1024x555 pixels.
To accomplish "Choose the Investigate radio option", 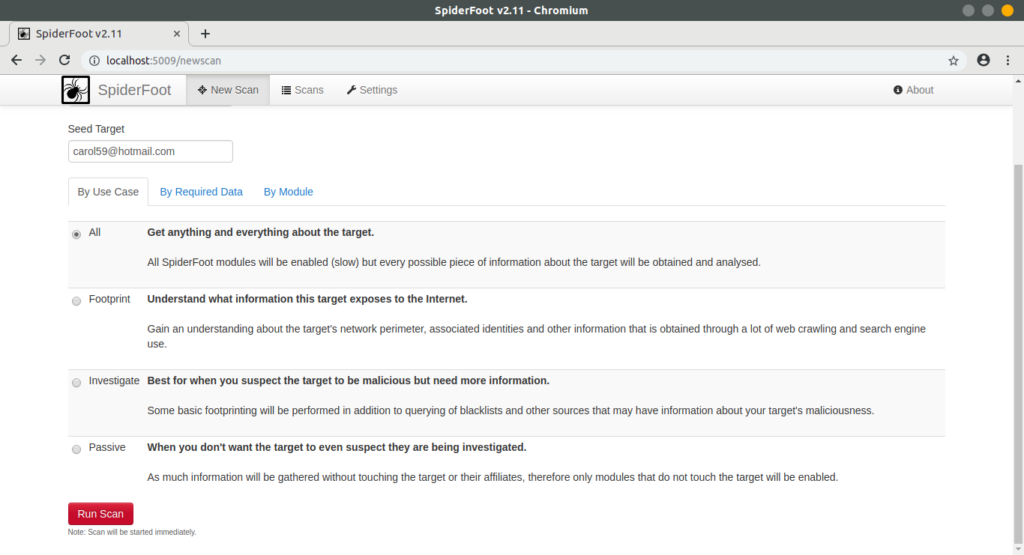I will point(77,383).
